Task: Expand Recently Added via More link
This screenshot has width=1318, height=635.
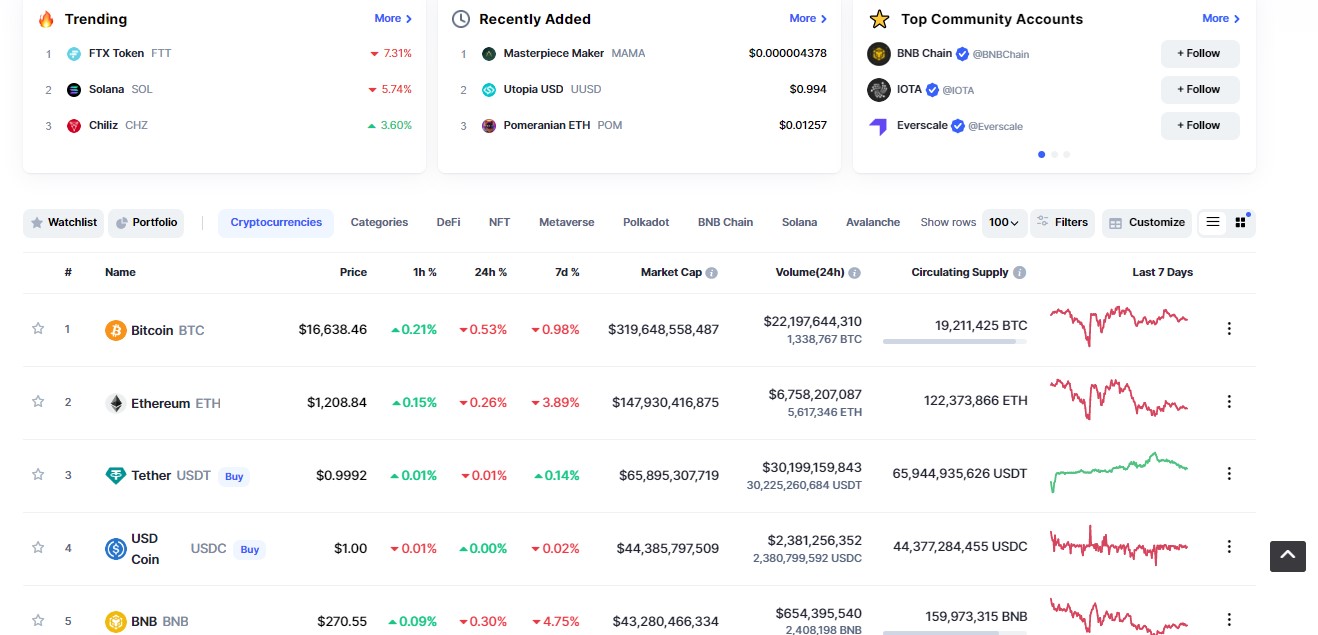Action: point(808,19)
